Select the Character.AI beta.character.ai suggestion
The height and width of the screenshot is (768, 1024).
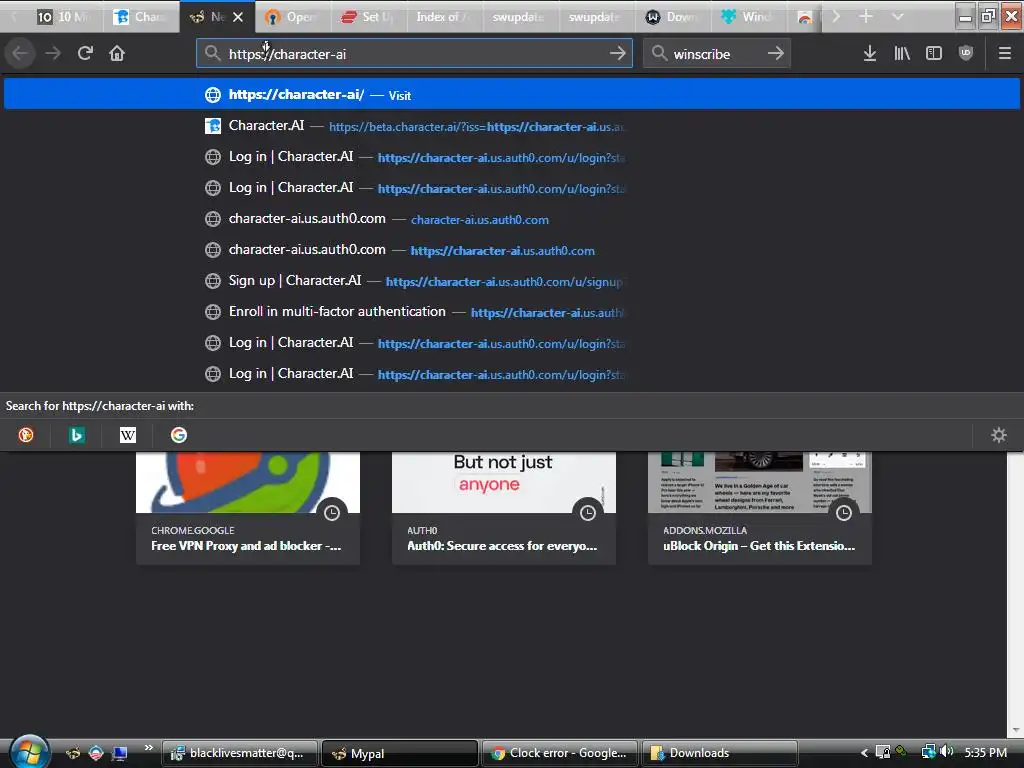coord(512,126)
